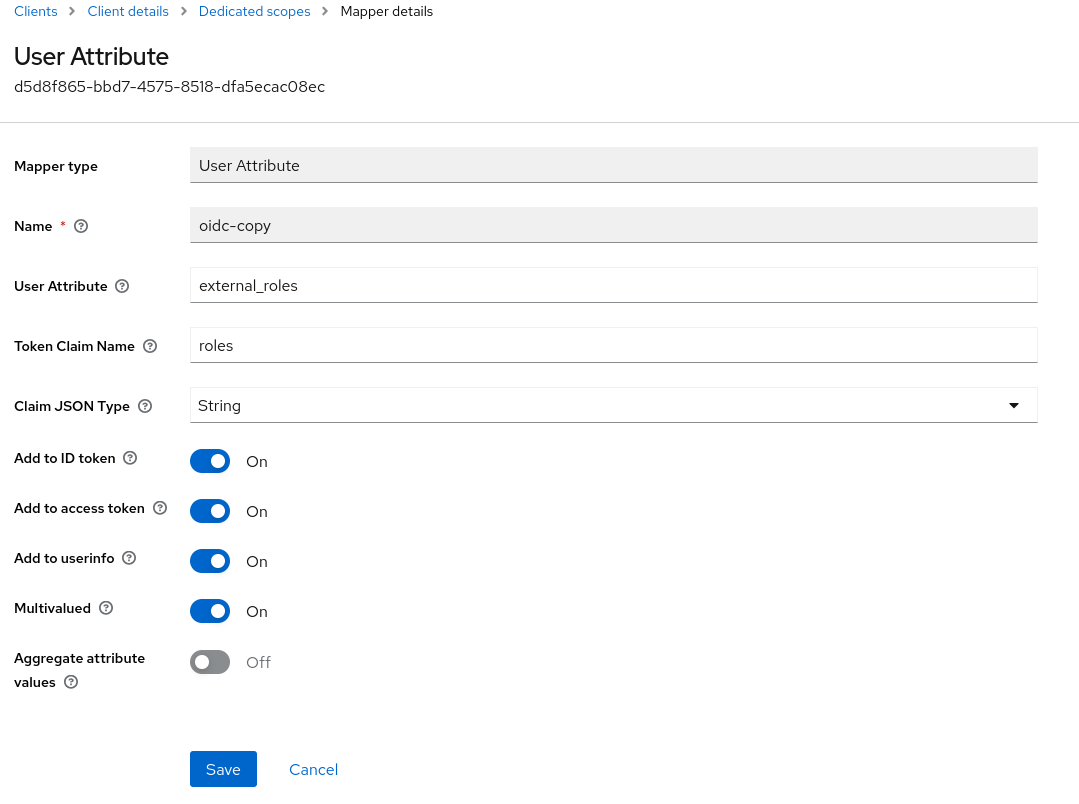This screenshot has width=1079, height=804.
Task: View help for Aggregate attribute values
Action: pyautogui.click(x=70, y=682)
